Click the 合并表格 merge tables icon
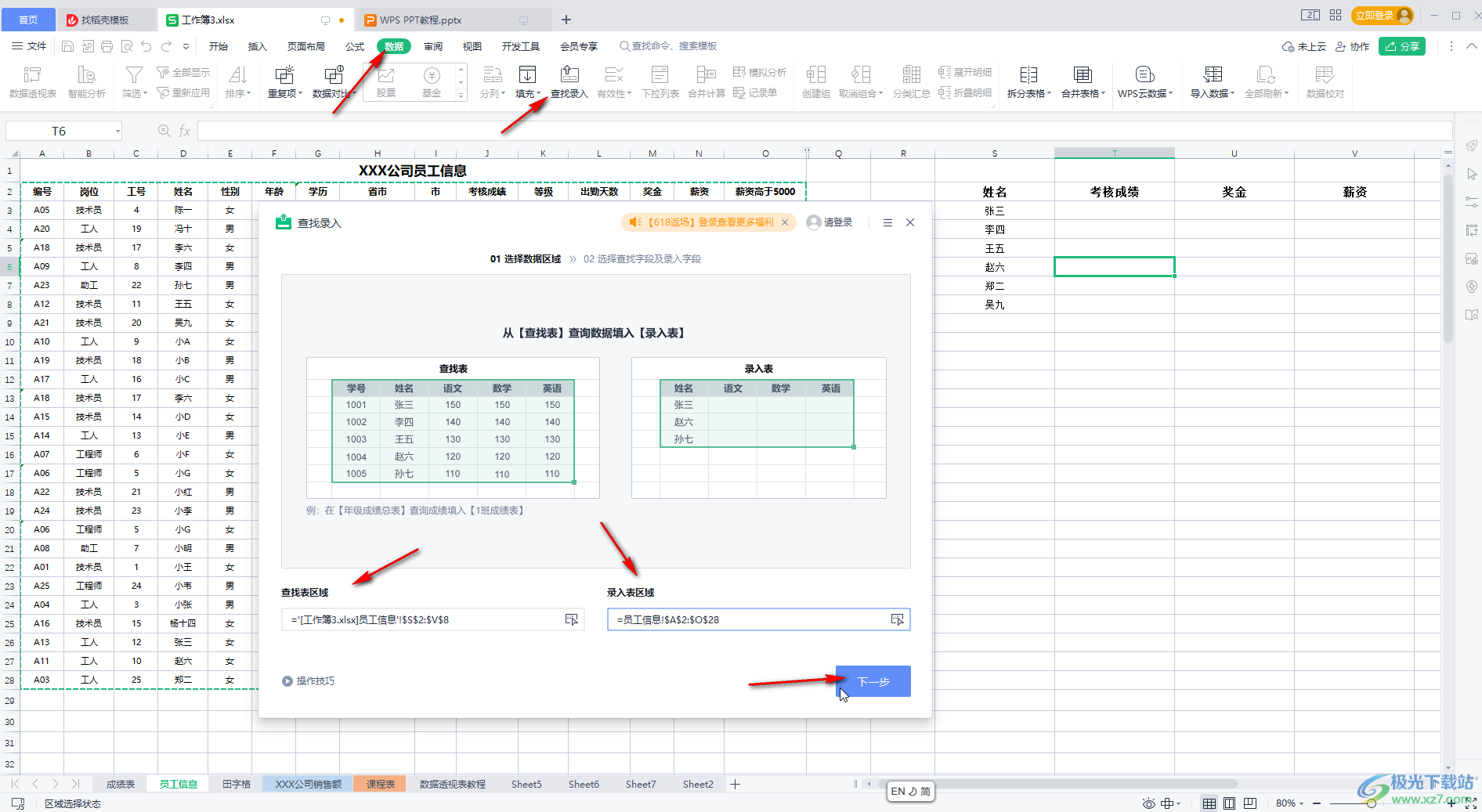This screenshot has height=812, width=1482. point(1083,82)
